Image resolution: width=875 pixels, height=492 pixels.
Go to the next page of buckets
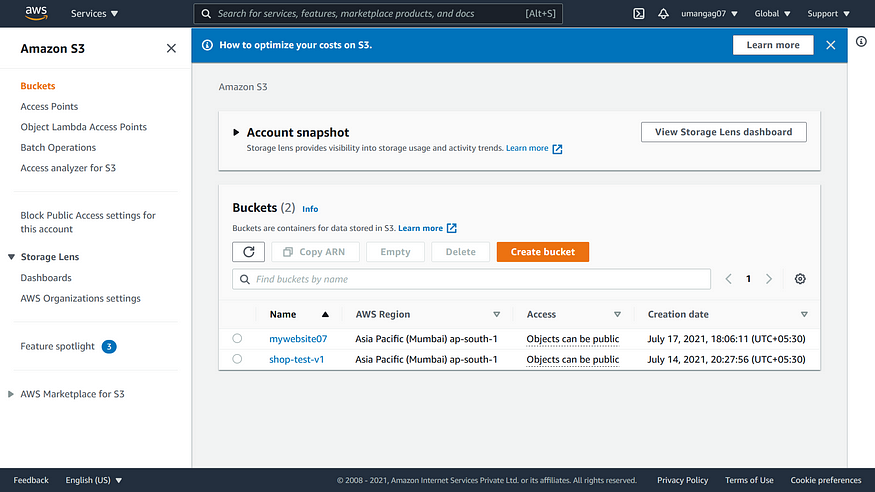[x=768, y=279]
